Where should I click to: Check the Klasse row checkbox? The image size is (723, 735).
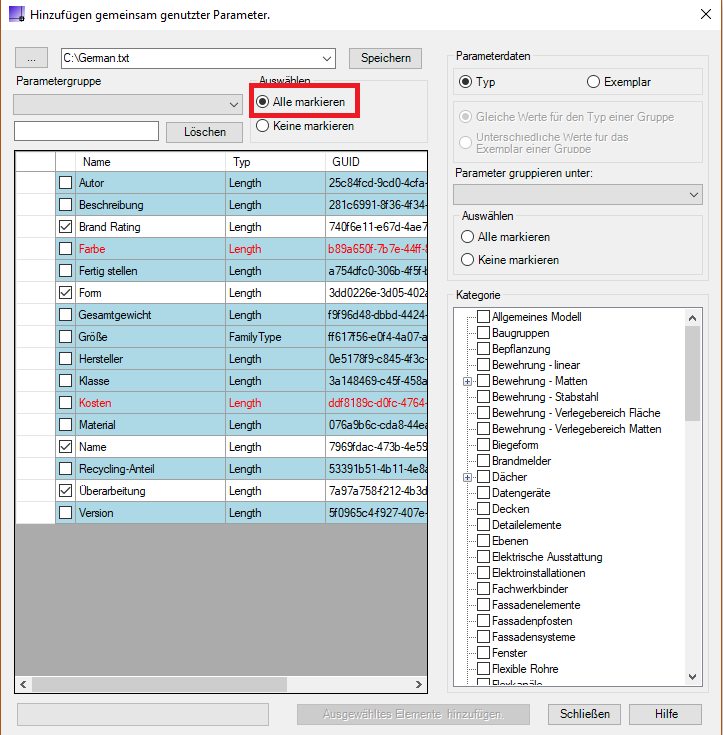tap(66, 381)
